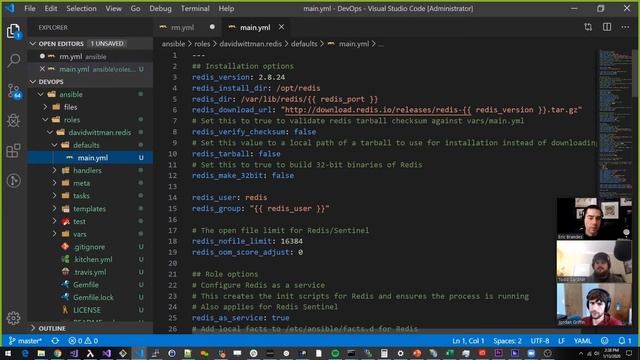The height and width of the screenshot is (360, 640).
Task: Open the Edit menu
Action: click(51, 8)
